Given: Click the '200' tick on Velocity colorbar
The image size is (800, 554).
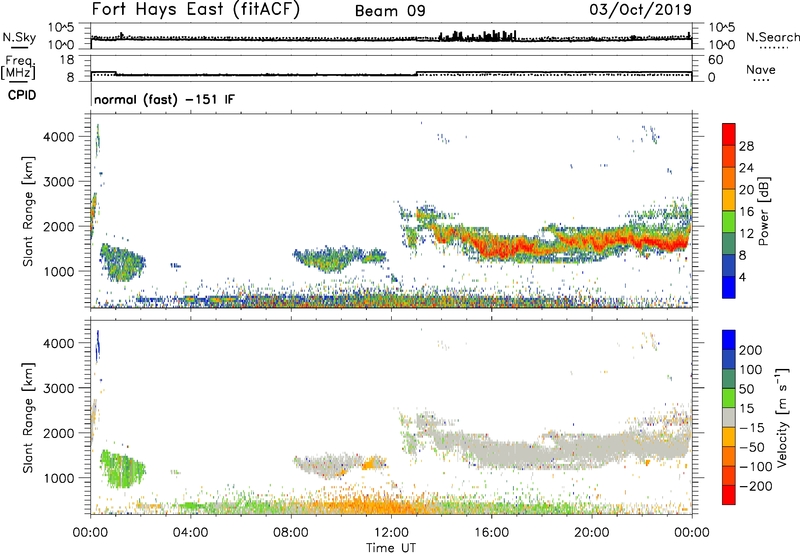Looking at the screenshot, I should pyautogui.click(x=751, y=350).
